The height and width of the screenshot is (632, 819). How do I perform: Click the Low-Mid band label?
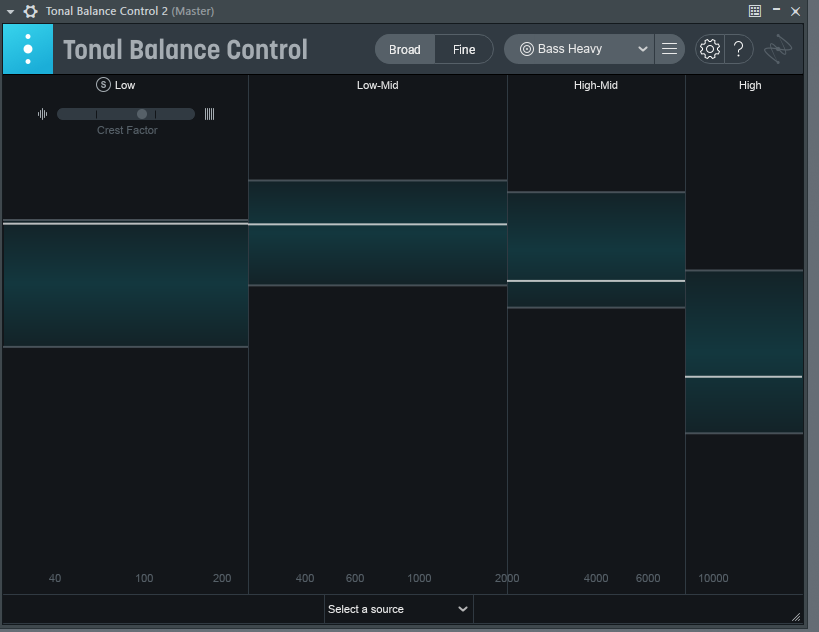pos(377,85)
